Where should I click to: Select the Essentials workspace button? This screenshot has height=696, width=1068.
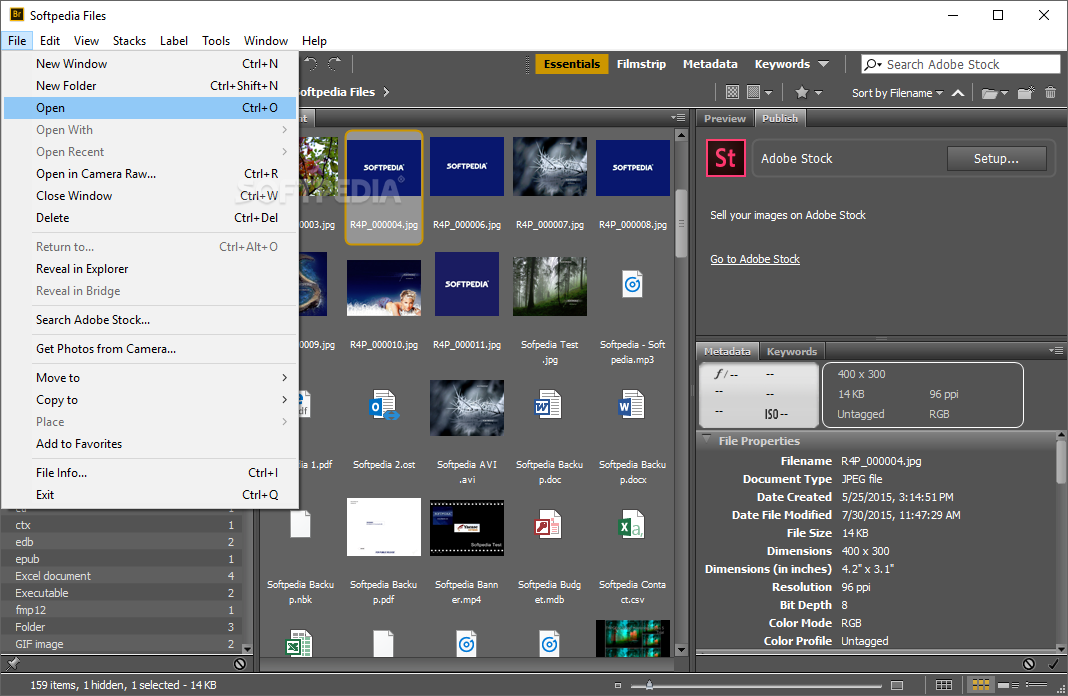tap(571, 64)
